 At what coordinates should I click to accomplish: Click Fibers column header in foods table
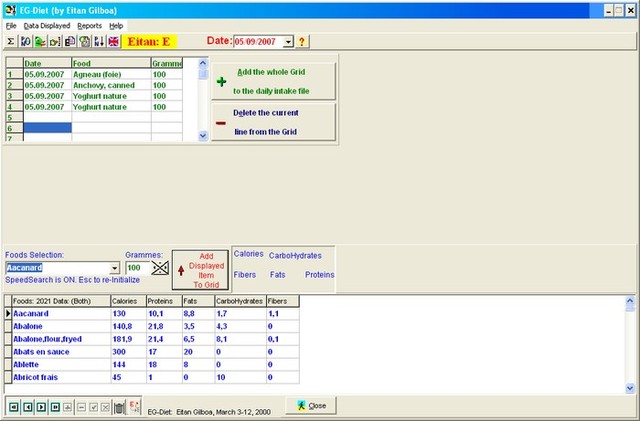[x=282, y=301]
